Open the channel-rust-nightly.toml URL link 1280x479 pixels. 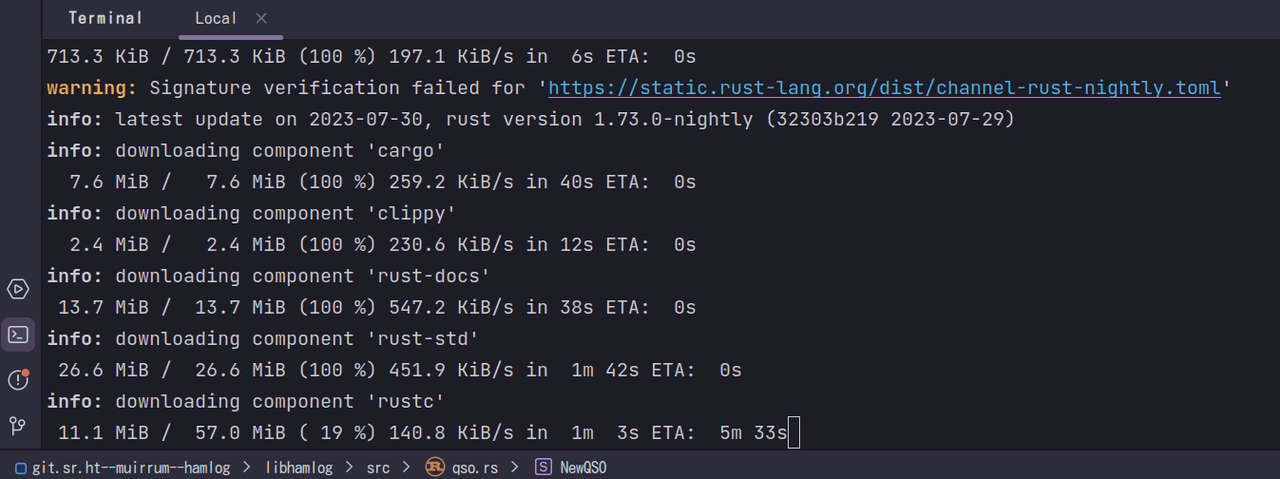(x=884, y=88)
